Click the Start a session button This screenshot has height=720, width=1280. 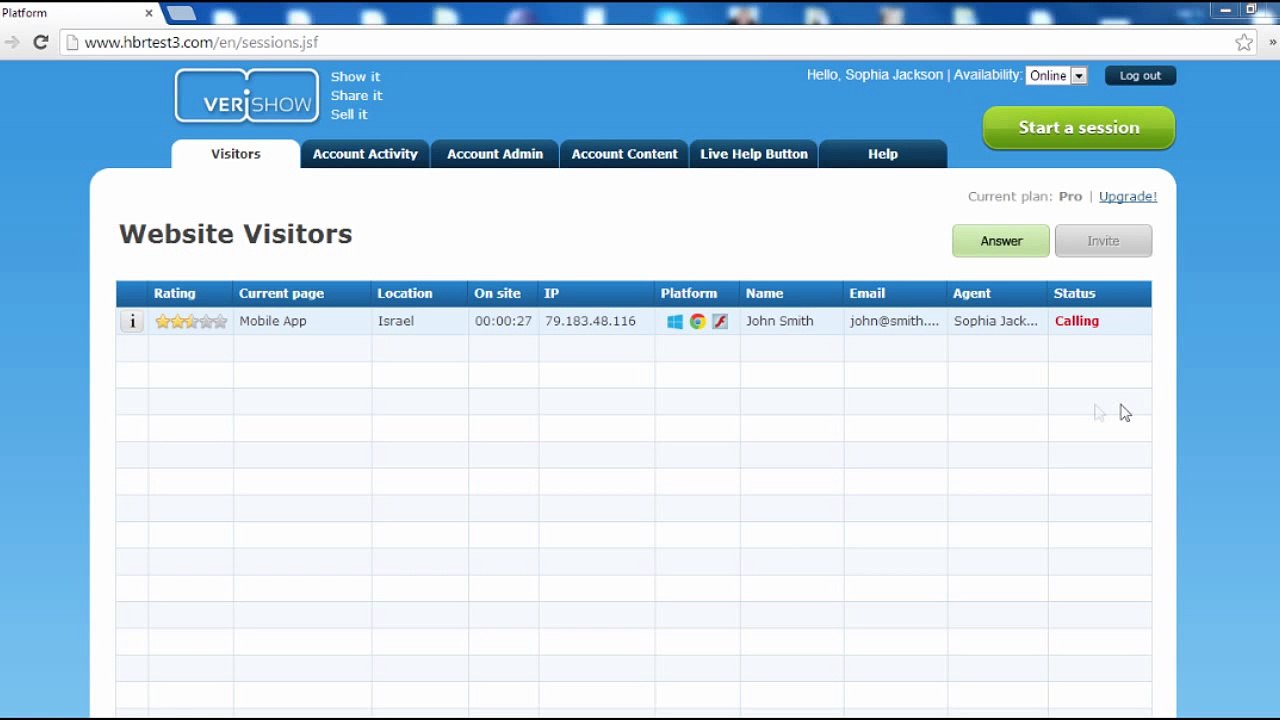(x=1079, y=128)
